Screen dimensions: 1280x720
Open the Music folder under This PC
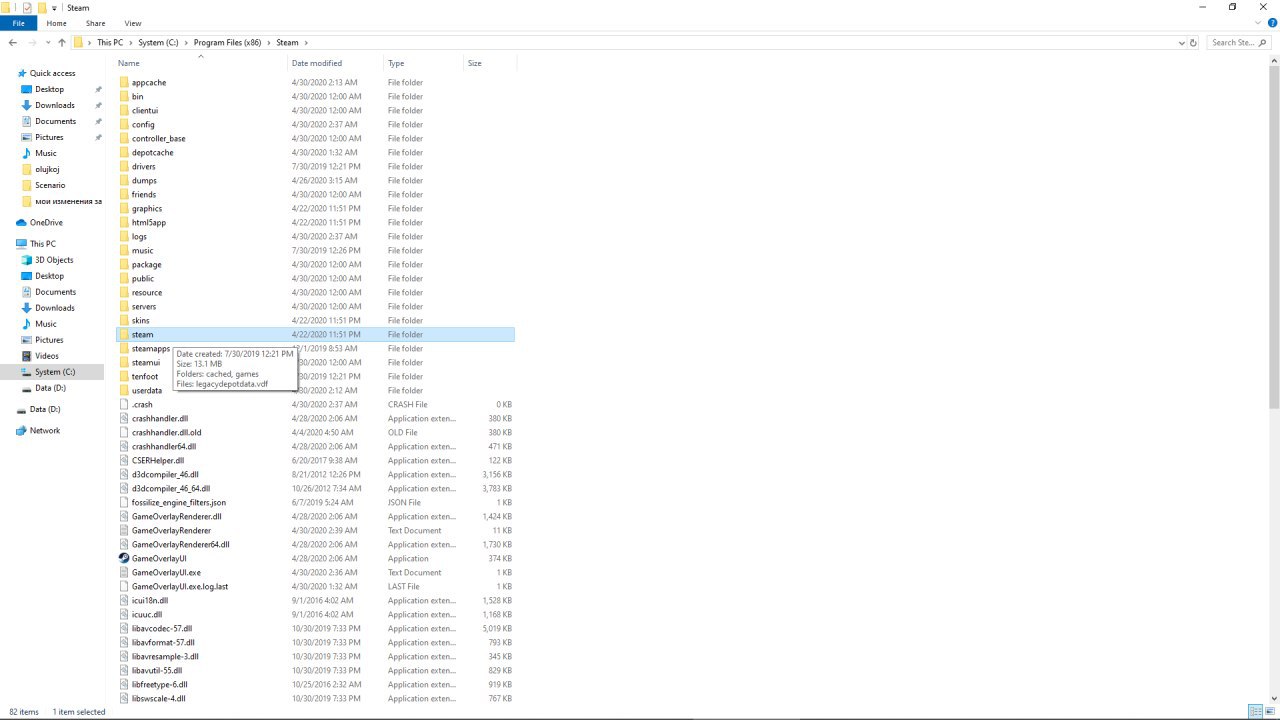(46, 324)
